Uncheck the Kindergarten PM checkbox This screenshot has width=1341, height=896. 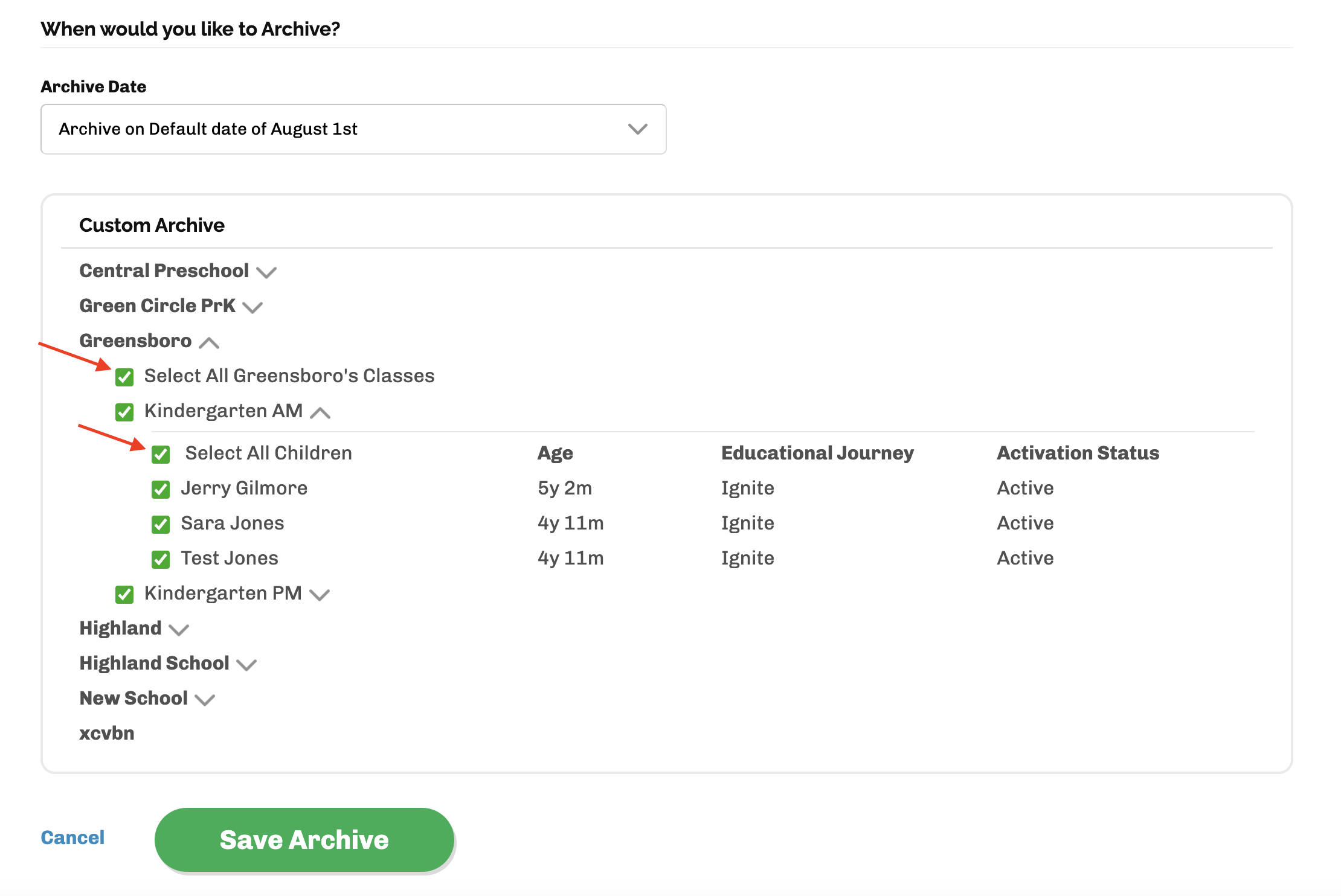point(124,594)
